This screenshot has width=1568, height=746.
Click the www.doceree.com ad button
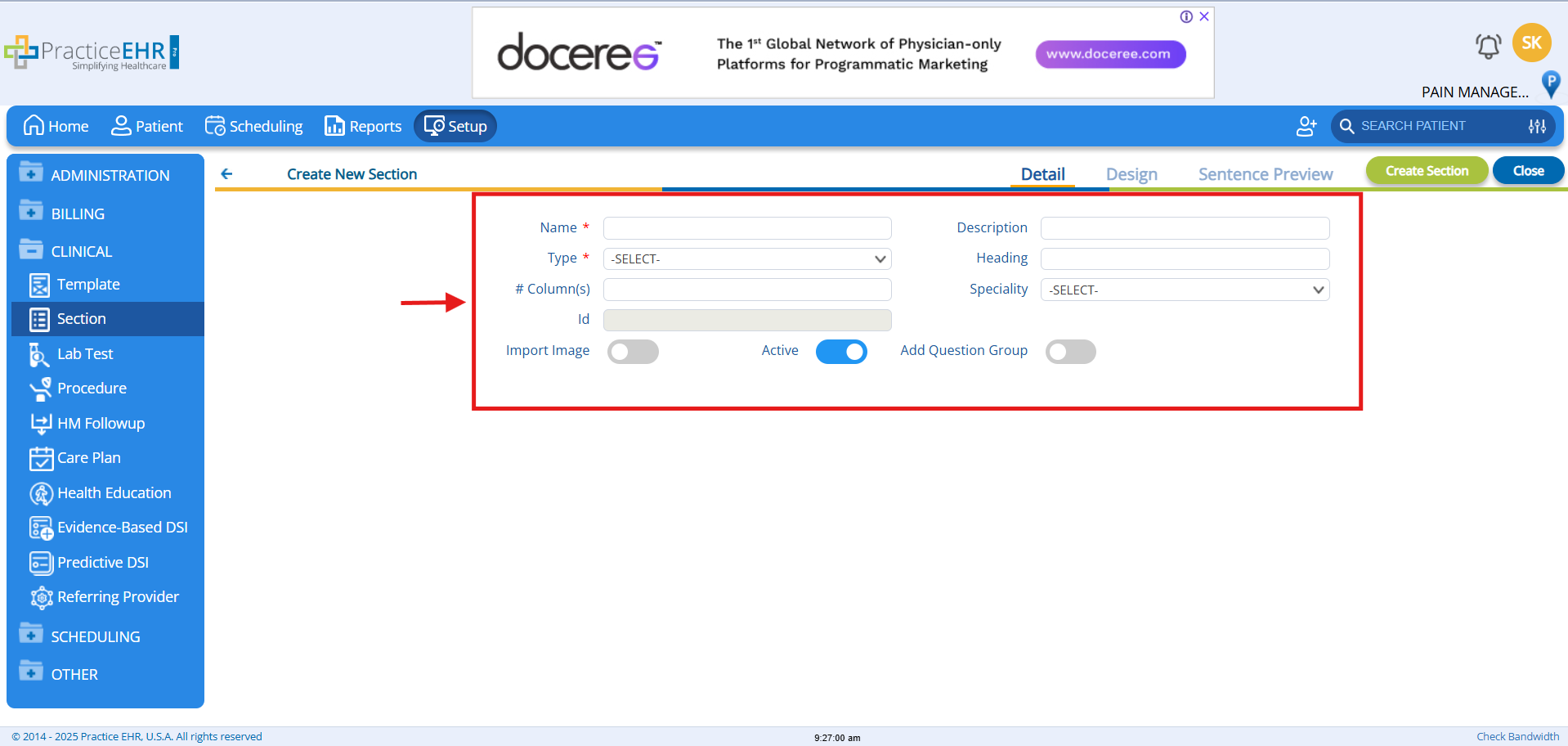pyautogui.click(x=1110, y=54)
